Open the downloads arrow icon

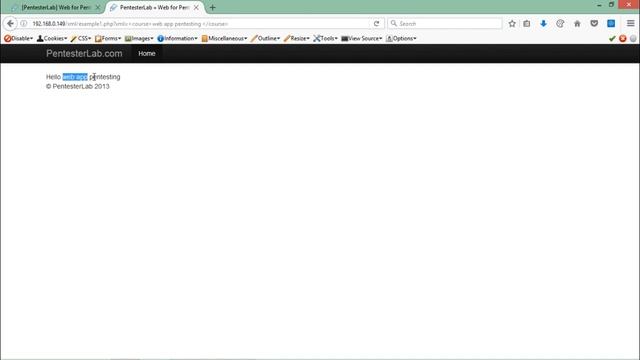(x=543, y=24)
